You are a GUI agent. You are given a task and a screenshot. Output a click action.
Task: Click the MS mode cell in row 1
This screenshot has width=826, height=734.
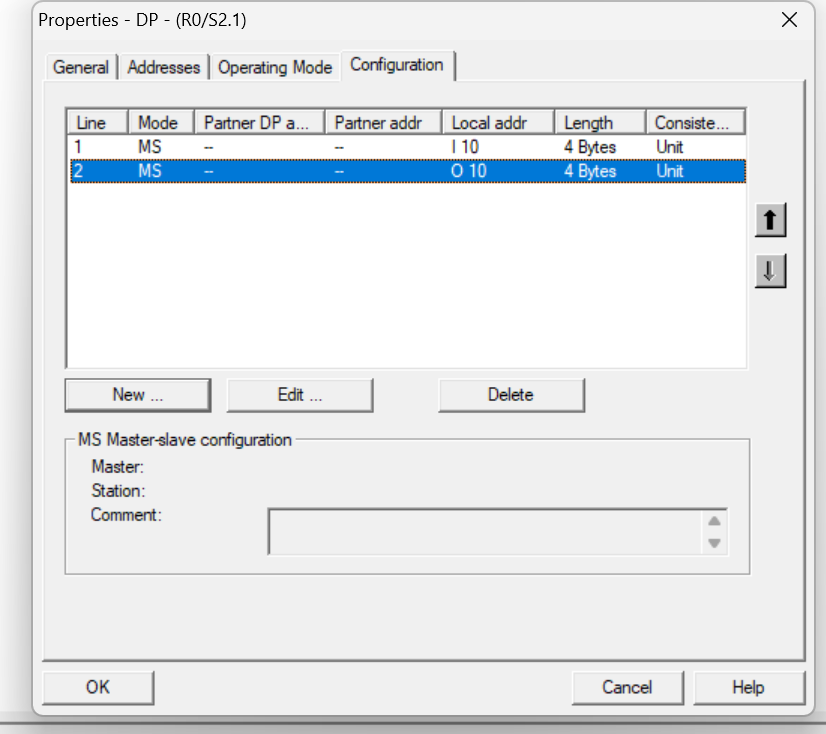(x=150, y=146)
